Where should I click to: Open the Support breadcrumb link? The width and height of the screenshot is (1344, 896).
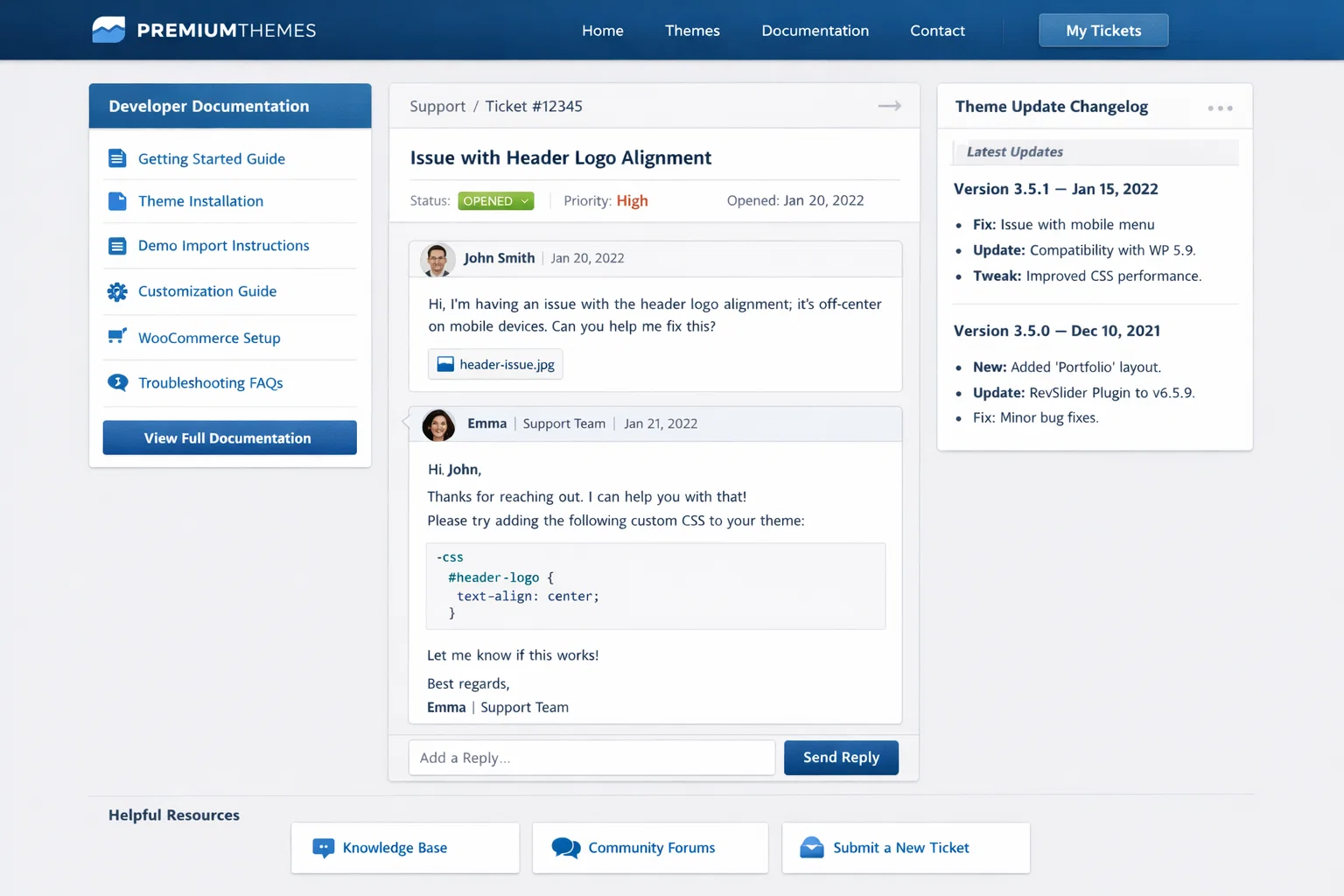[x=437, y=107]
